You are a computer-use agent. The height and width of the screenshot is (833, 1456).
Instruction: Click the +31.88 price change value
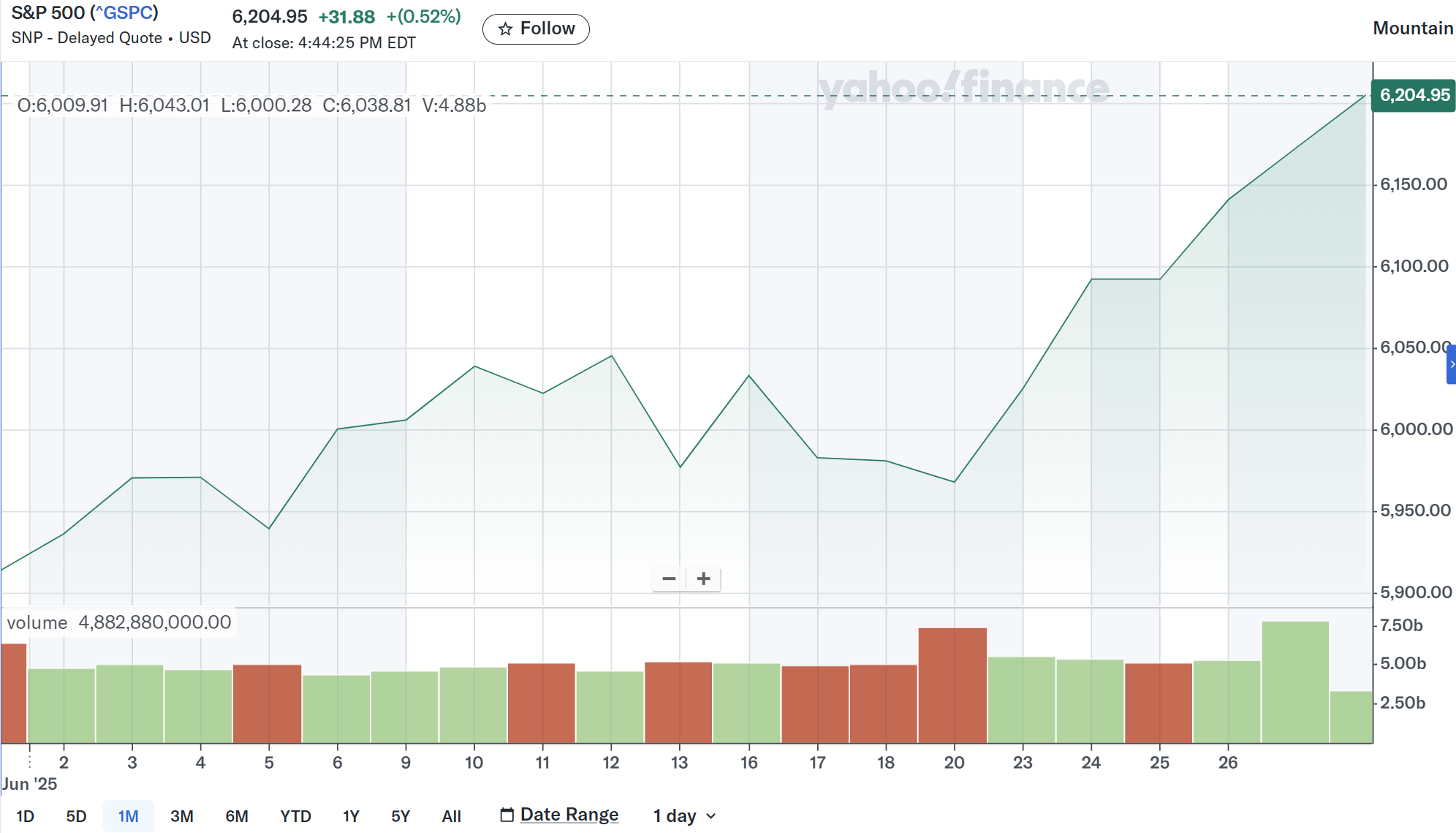point(346,17)
